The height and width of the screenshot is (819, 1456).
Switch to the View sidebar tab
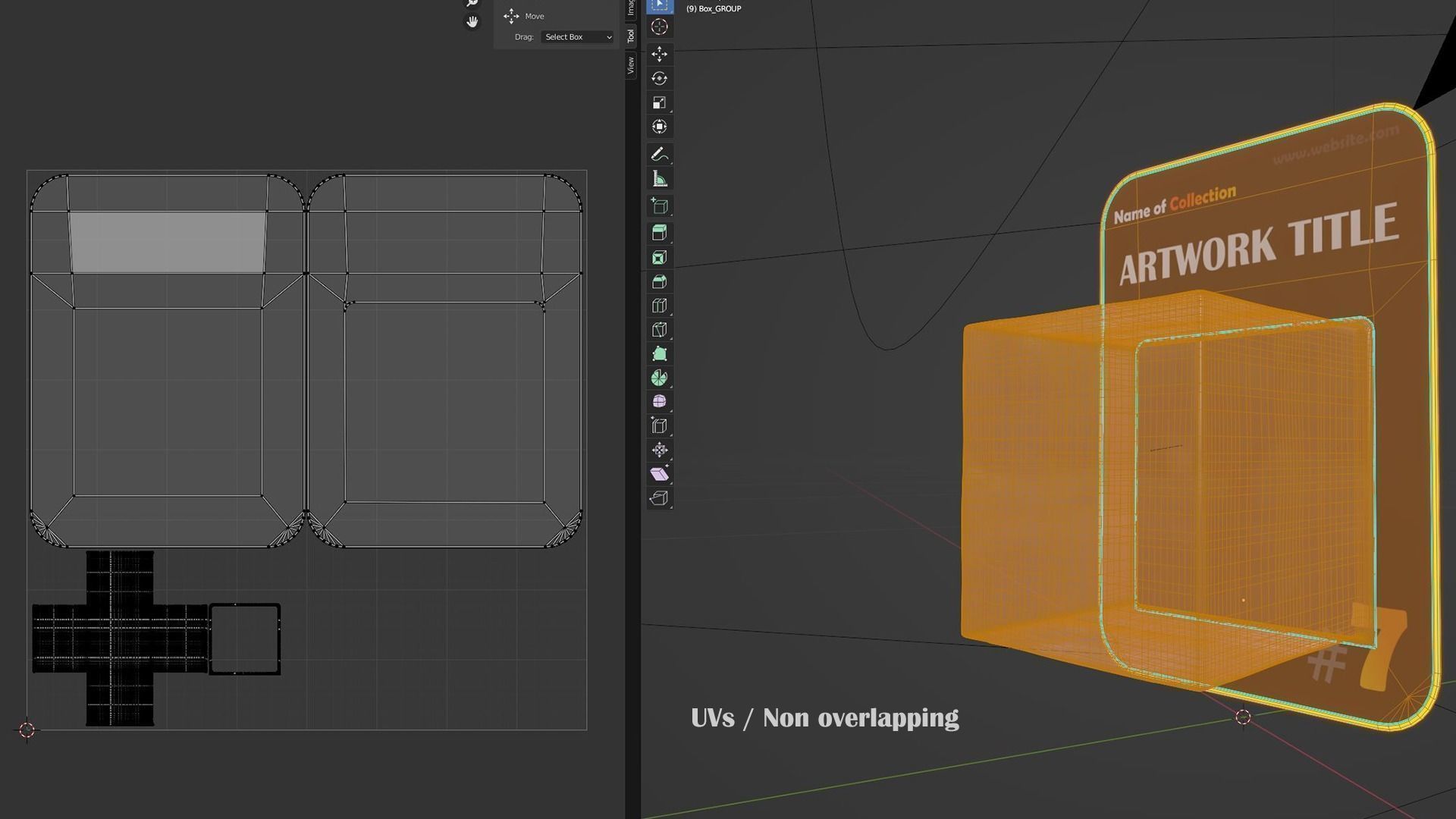tap(630, 66)
